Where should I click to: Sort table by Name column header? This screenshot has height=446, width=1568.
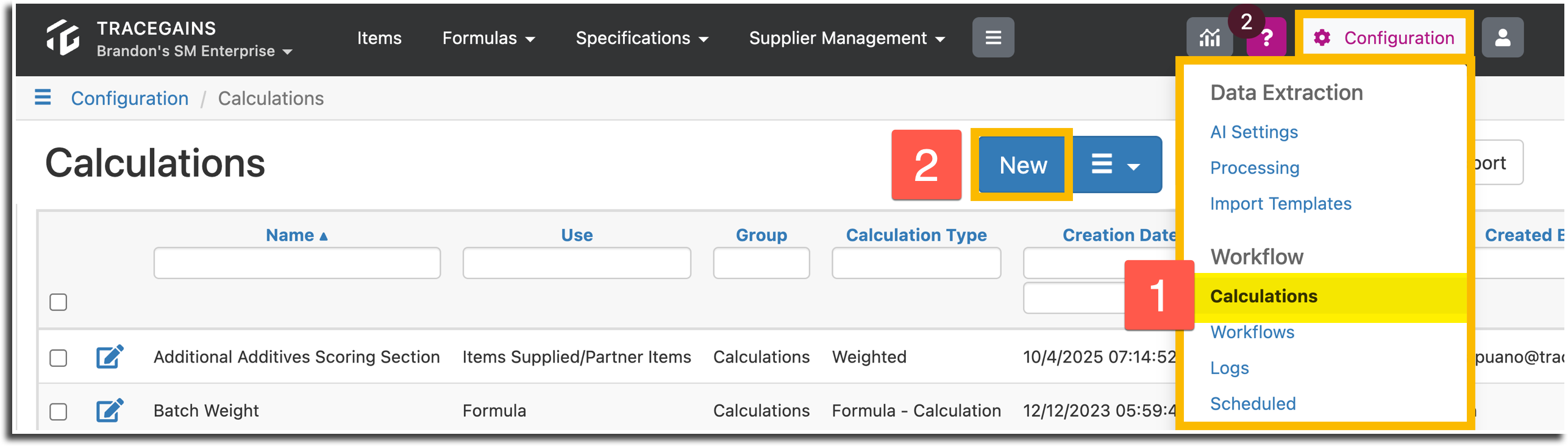[x=296, y=235]
